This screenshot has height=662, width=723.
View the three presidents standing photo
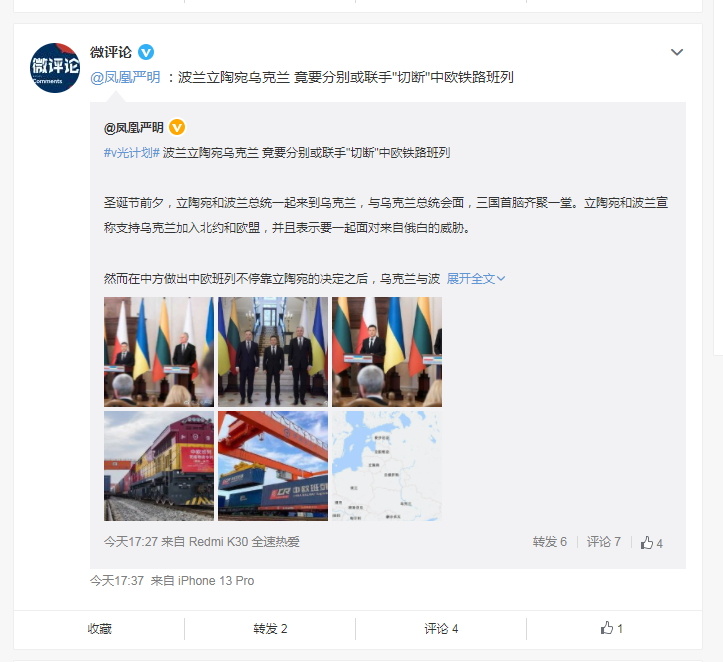[x=273, y=352]
